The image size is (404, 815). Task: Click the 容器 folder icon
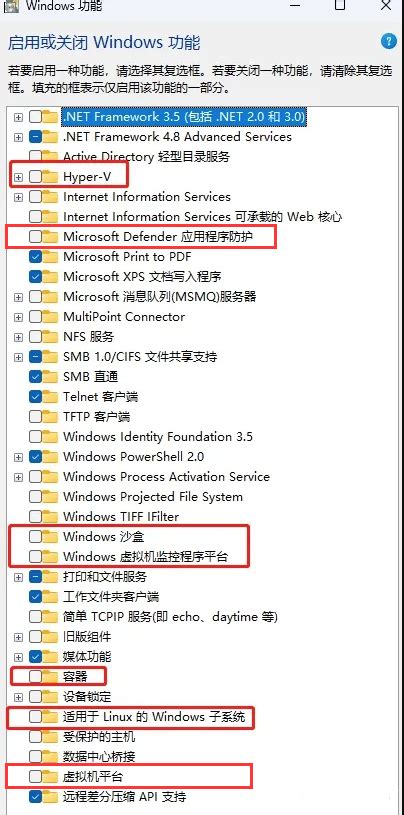pyautogui.click(x=50, y=676)
